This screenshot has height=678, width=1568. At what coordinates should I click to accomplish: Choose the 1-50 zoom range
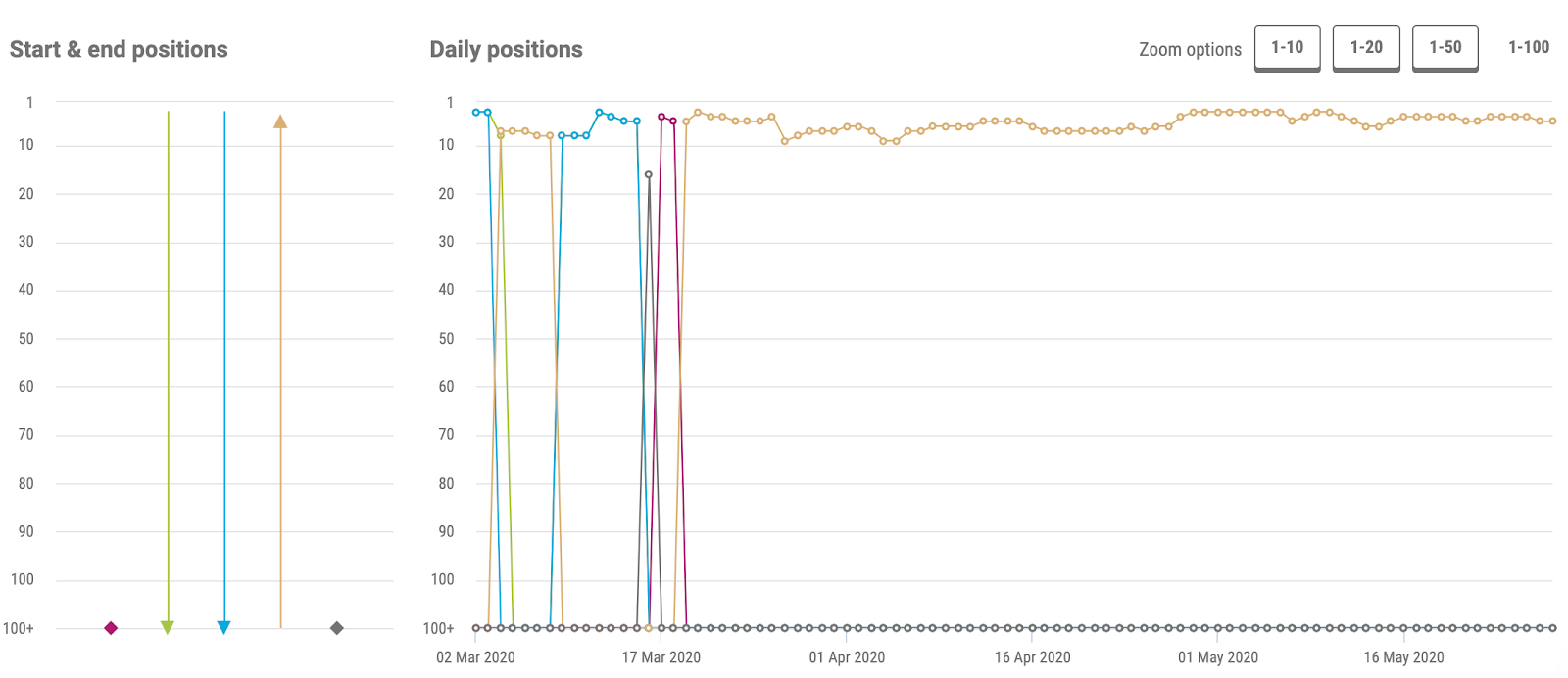pos(1445,48)
